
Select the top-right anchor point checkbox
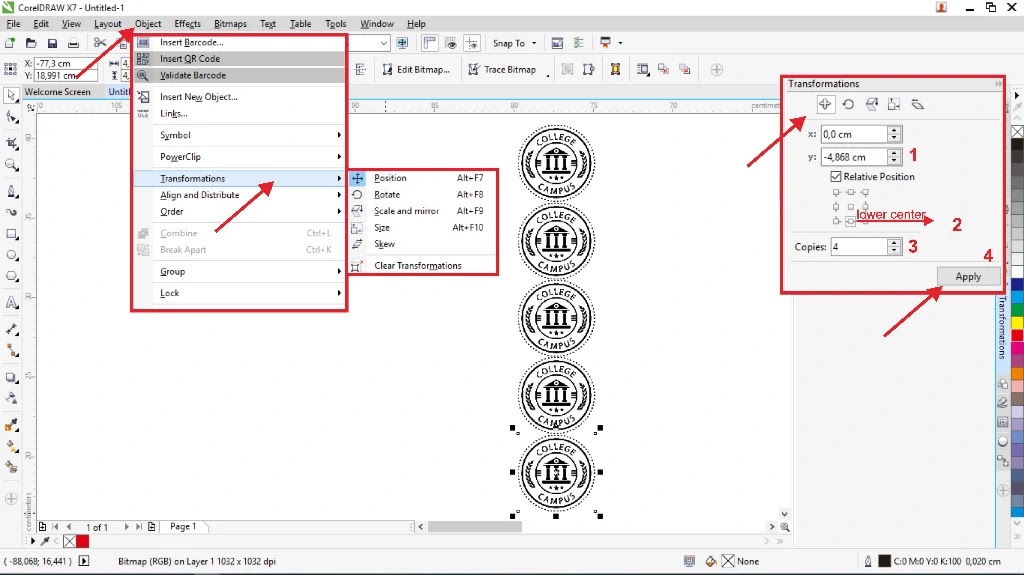click(x=865, y=193)
